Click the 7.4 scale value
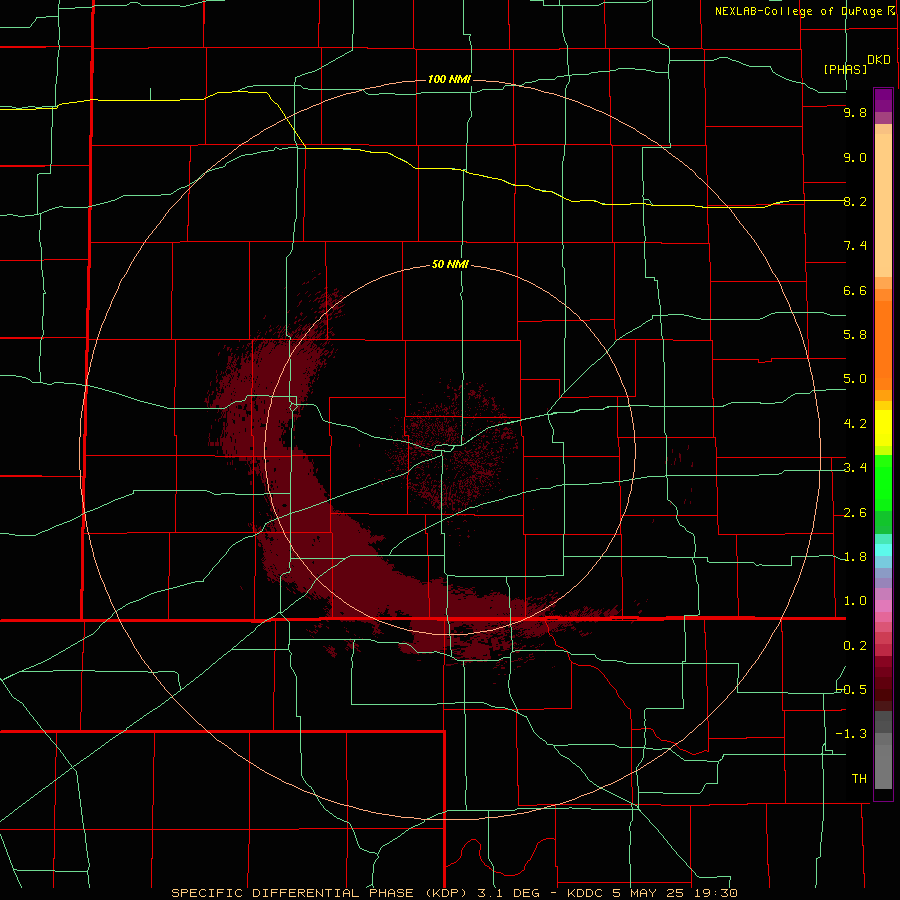The image size is (900, 900). tap(855, 246)
